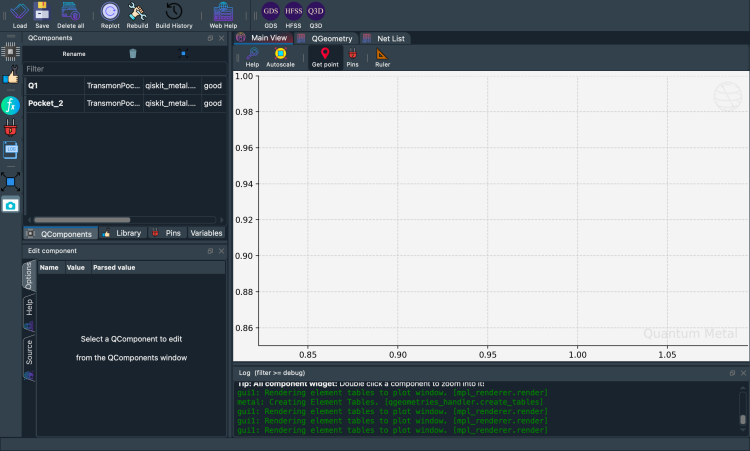Click Delete all components icon
This screenshot has height=451, width=750.
[70, 15]
